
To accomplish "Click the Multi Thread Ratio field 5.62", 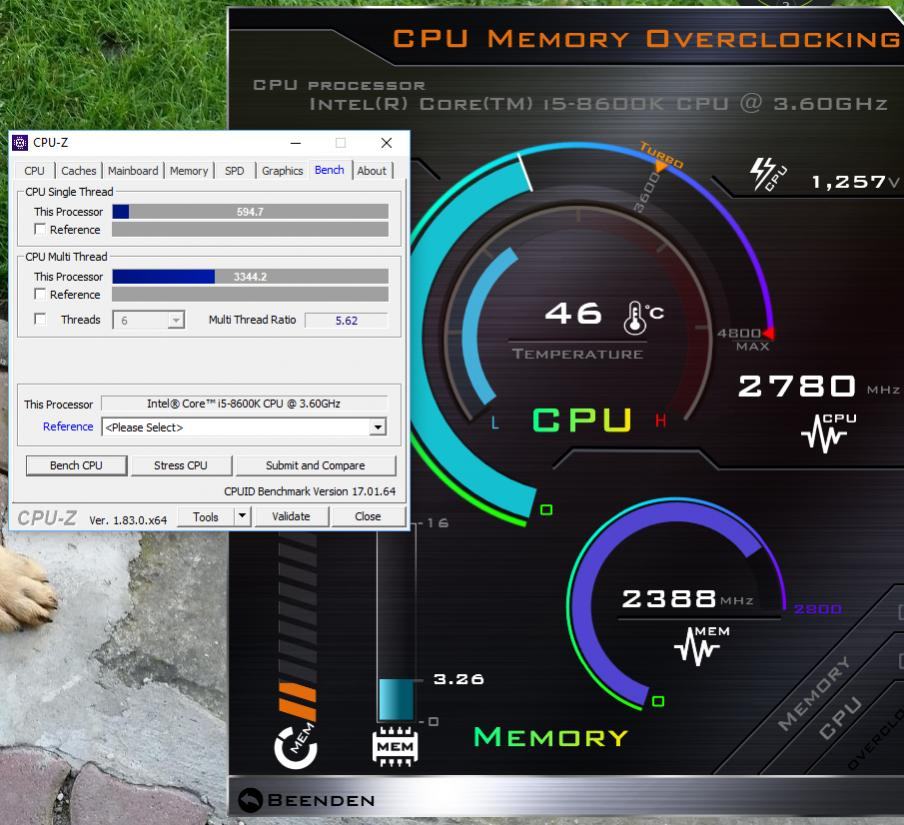I will point(346,321).
